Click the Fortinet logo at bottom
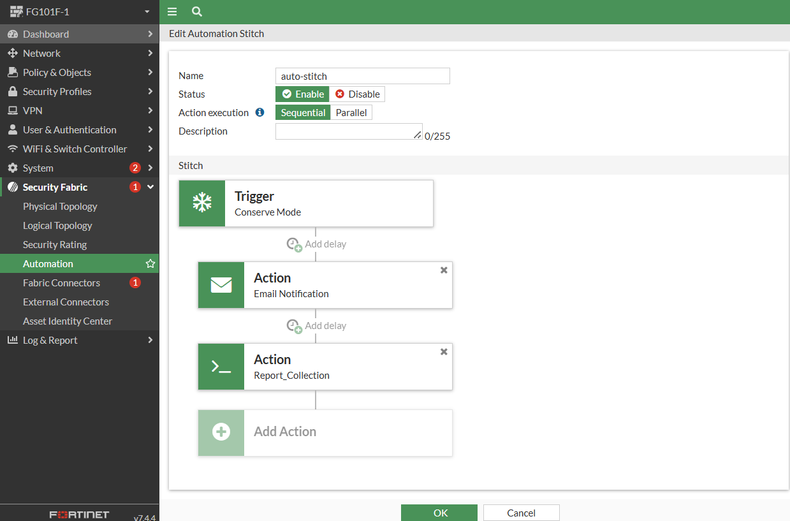790x521 pixels. (x=79, y=514)
